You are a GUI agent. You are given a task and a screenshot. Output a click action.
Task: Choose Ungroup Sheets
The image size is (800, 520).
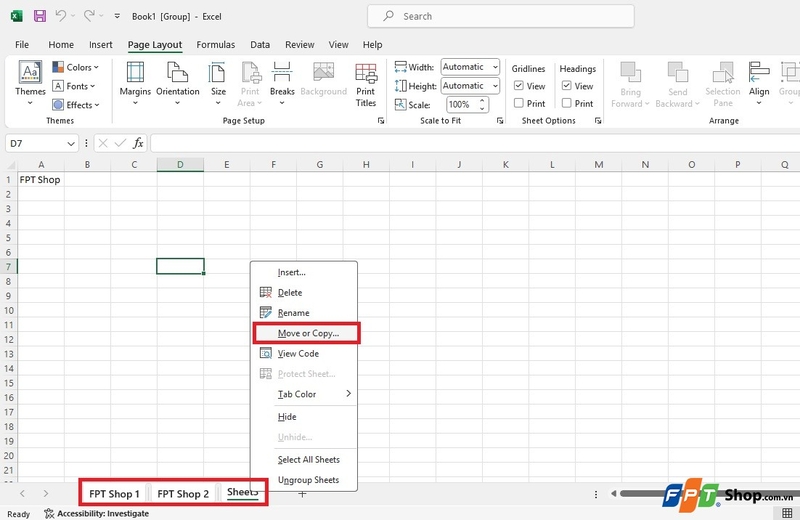(305, 480)
